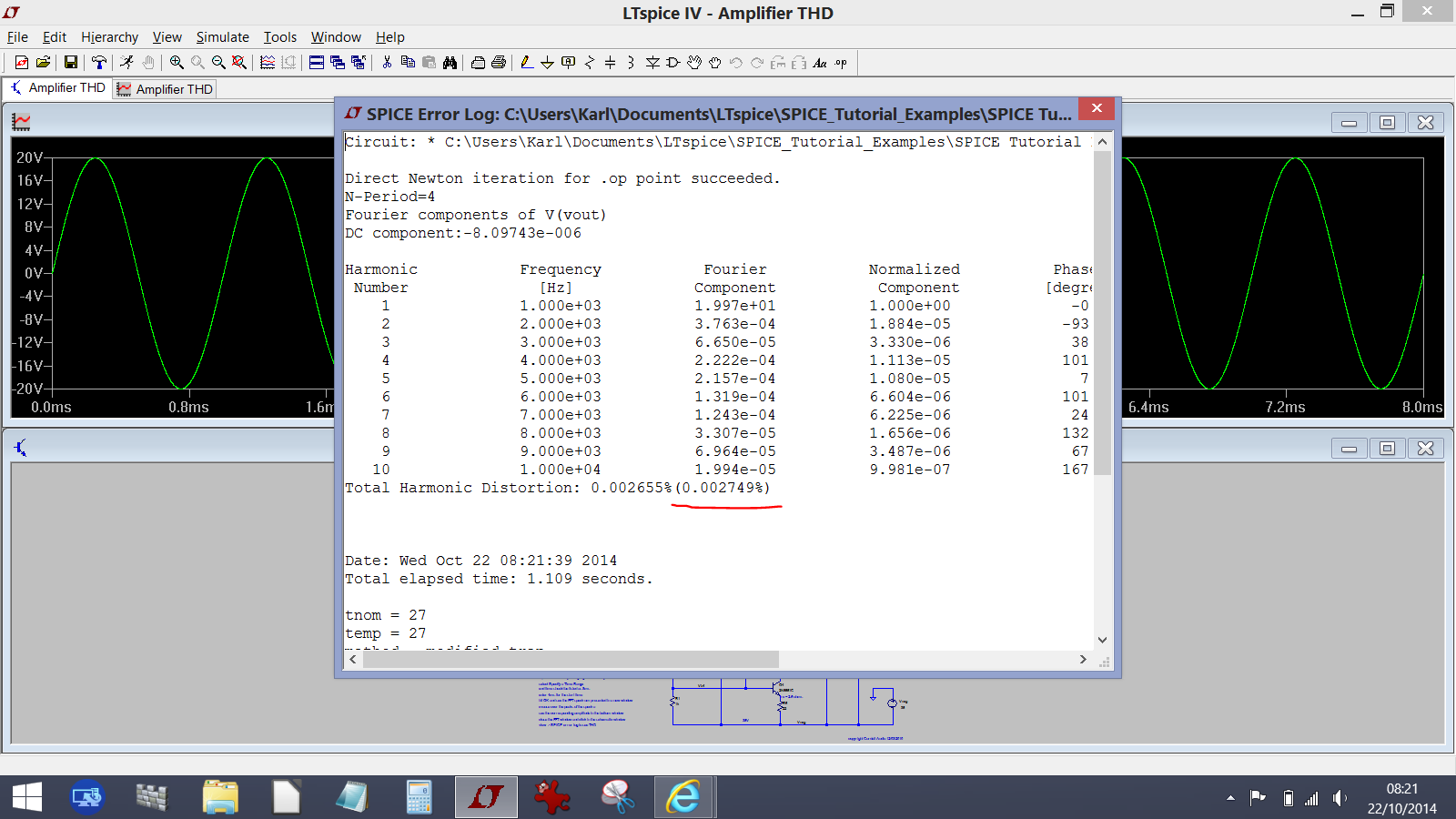Image resolution: width=1456 pixels, height=819 pixels.
Task: Open the Simulate menu
Action: coord(222,37)
